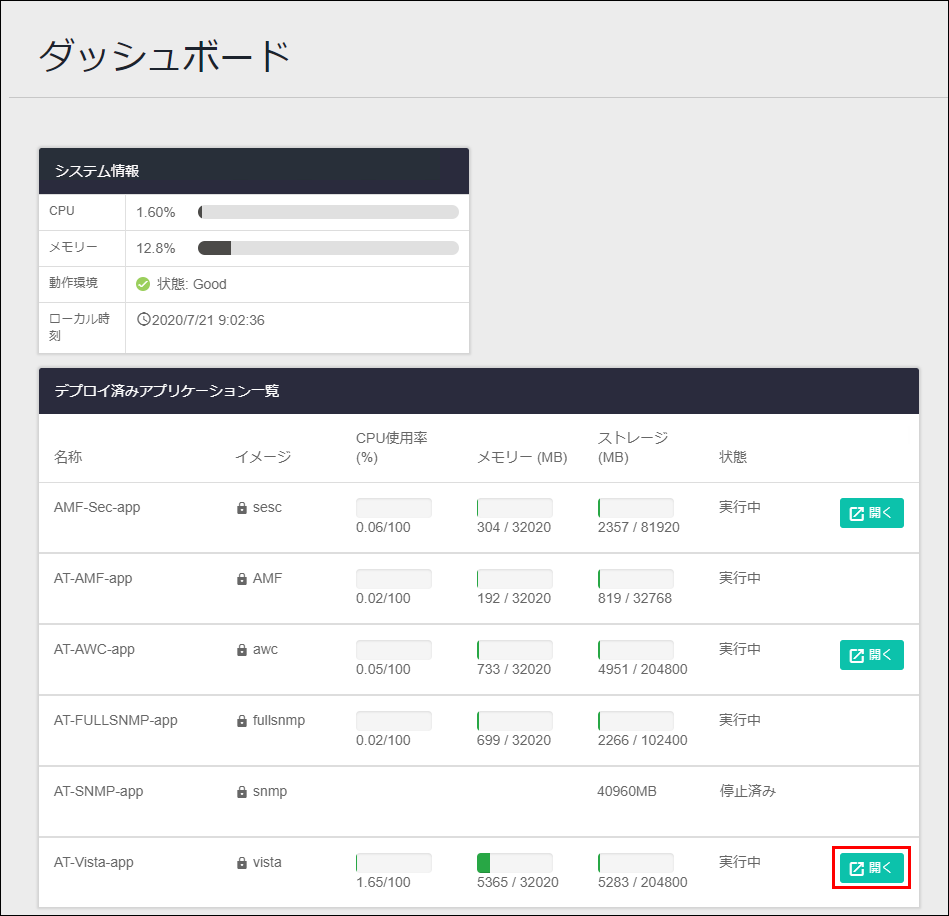Open the AT-AWC-app application
949x916 pixels.
tap(871, 654)
